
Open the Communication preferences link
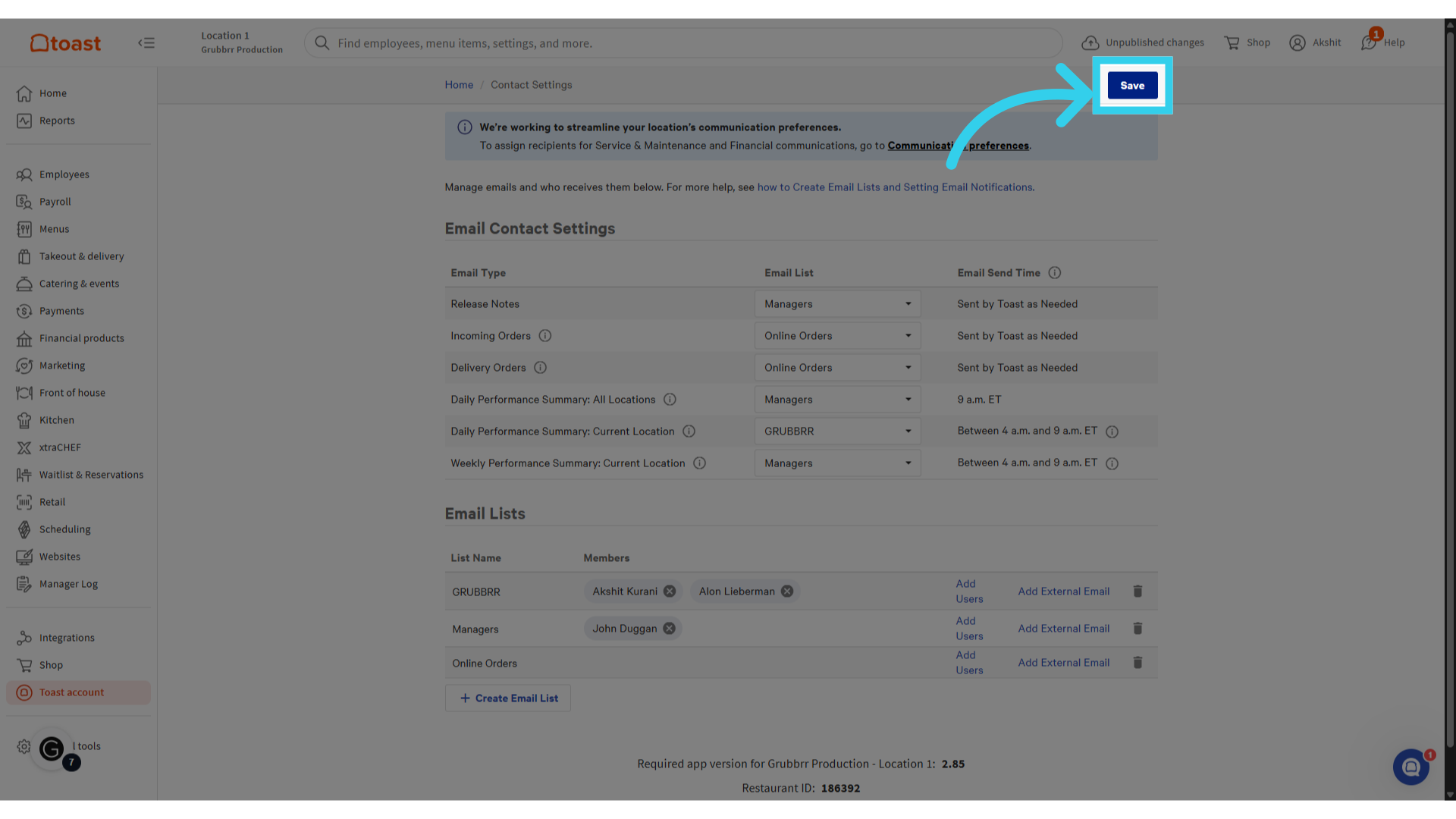(x=958, y=146)
